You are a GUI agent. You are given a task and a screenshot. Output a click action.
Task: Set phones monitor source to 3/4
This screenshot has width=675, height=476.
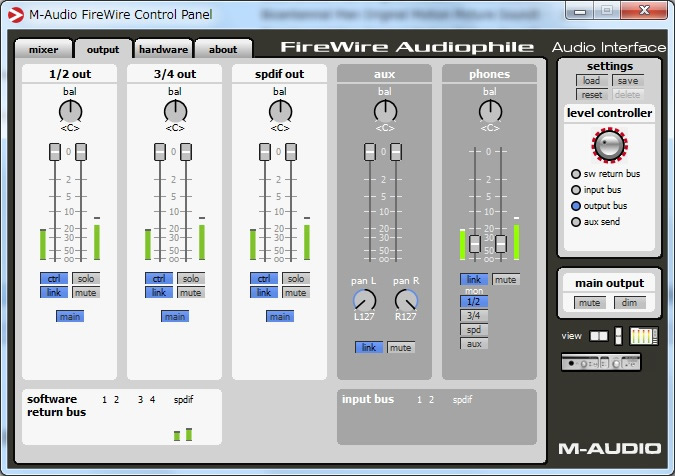(474, 315)
